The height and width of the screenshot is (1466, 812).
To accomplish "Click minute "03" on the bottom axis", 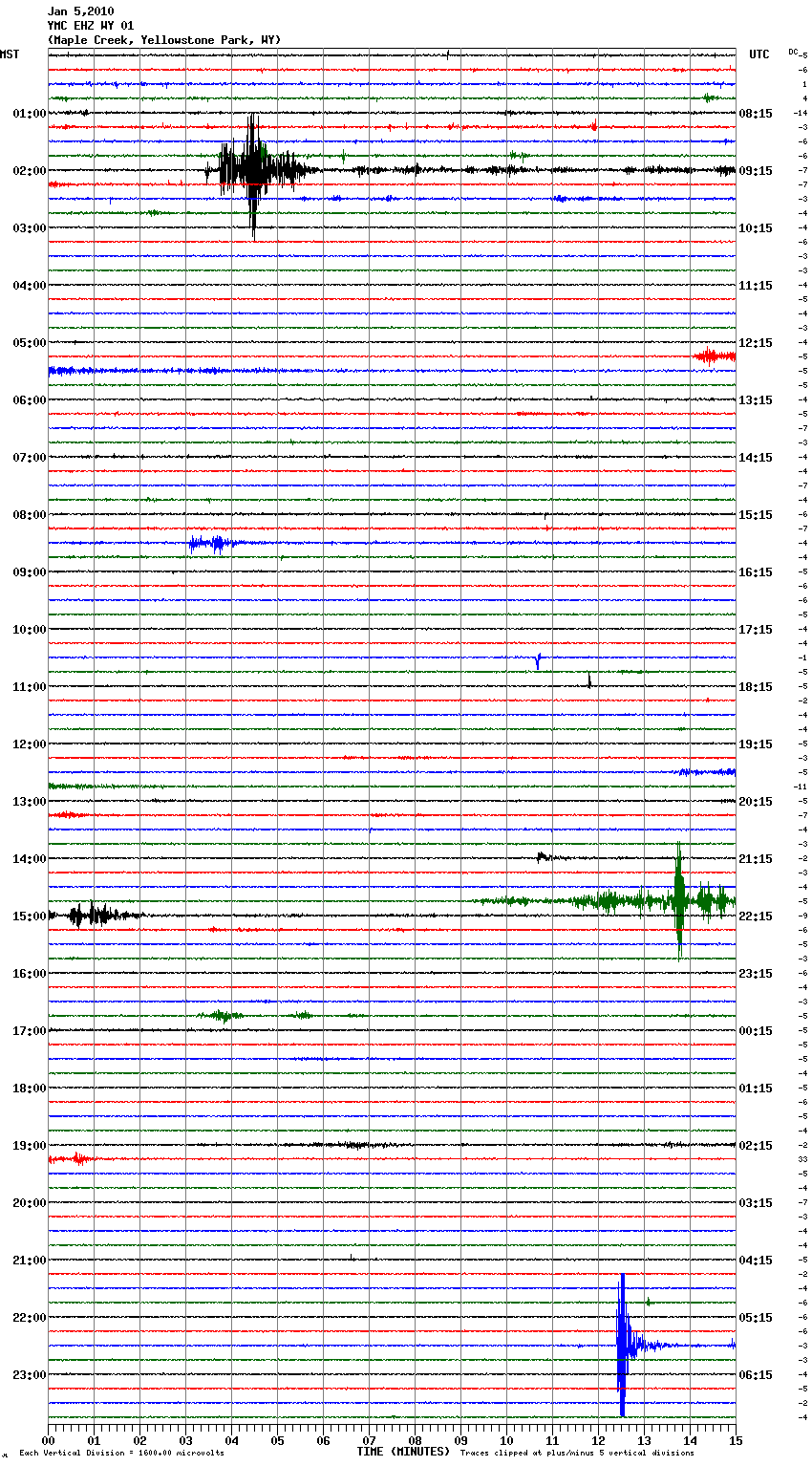I will coord(185,1439).
